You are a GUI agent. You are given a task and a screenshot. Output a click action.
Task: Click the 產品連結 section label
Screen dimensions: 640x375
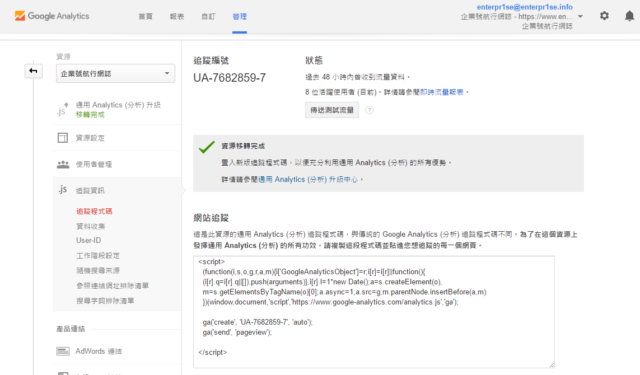(x=71, y=329)
